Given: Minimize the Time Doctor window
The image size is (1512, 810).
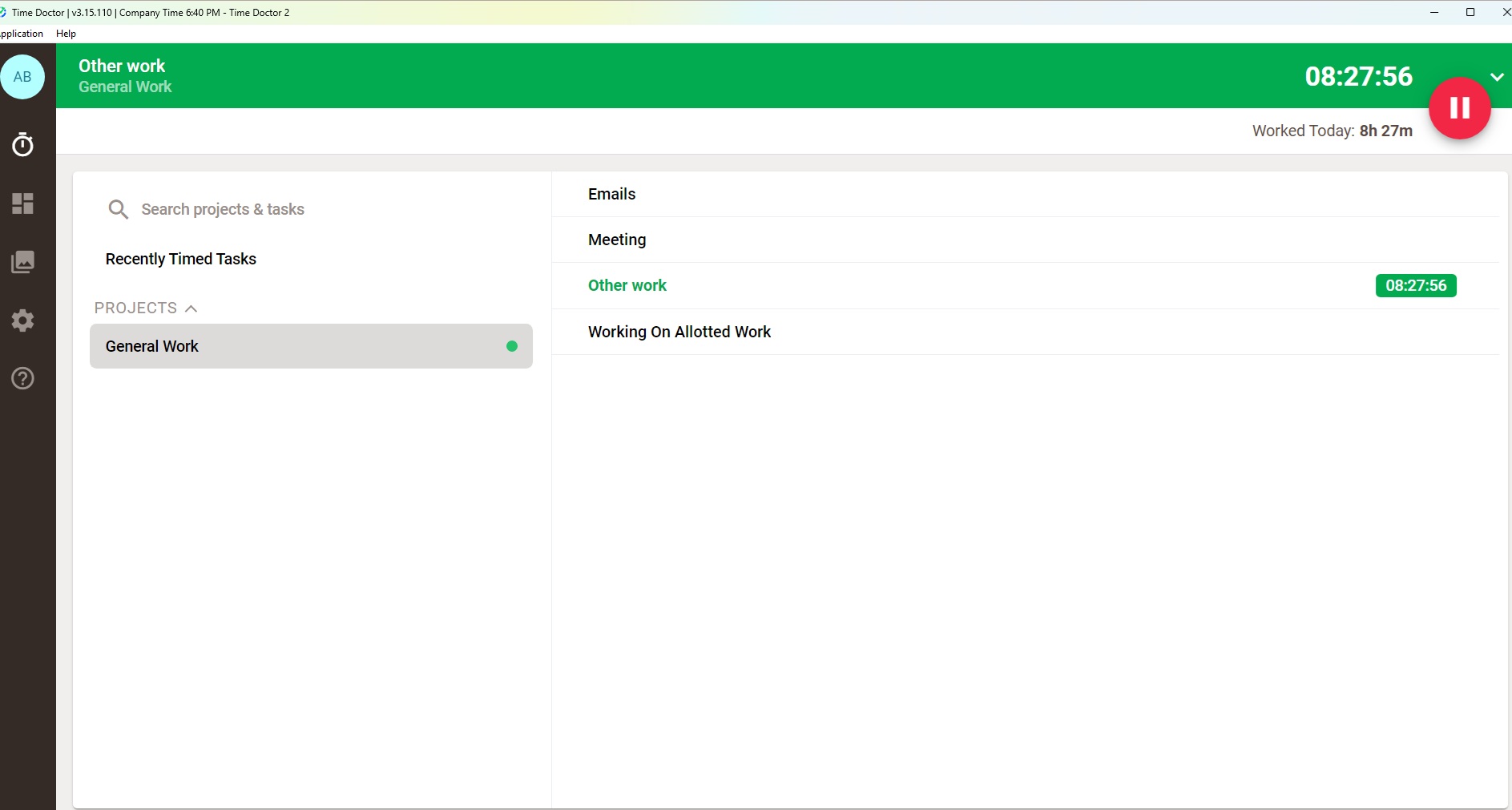Looking at the screenshot, I should 1434,12.
